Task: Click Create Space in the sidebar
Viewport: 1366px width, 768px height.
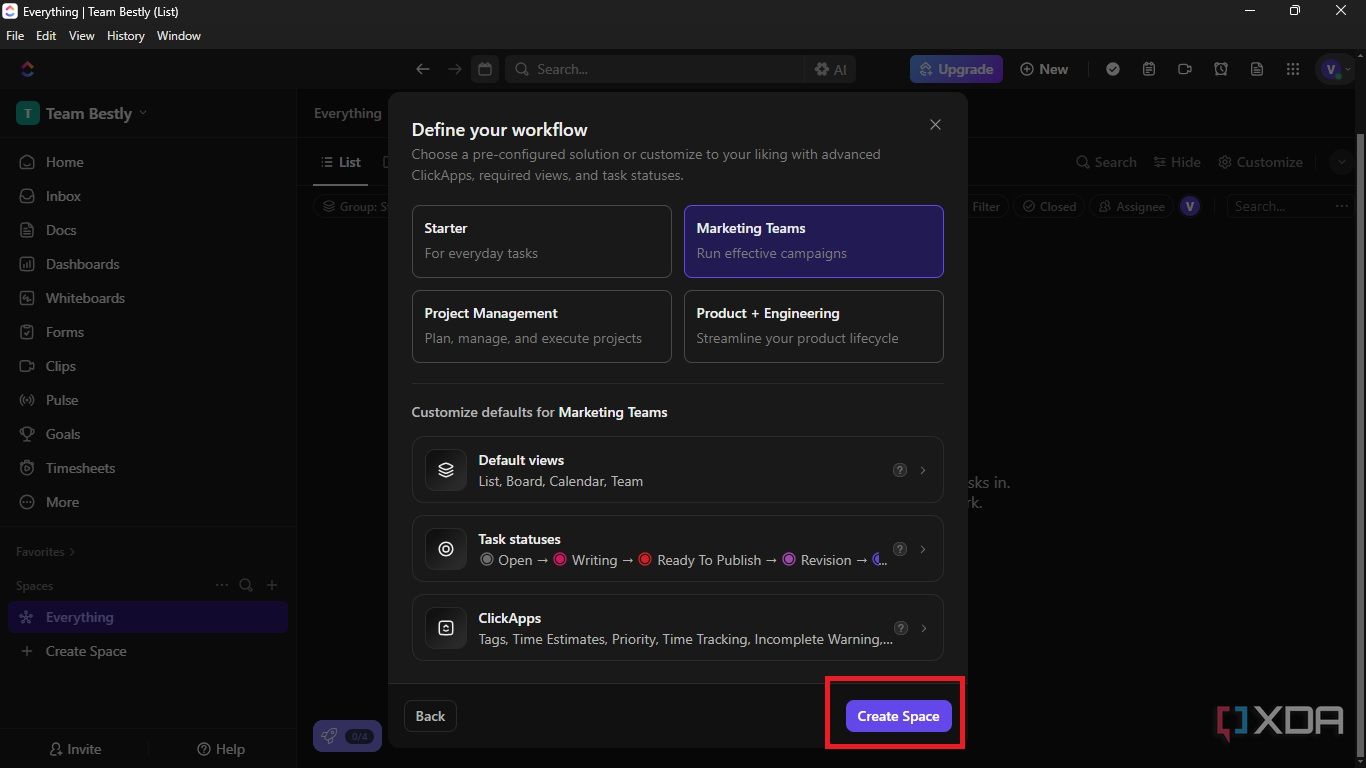Action: point(150,651)
